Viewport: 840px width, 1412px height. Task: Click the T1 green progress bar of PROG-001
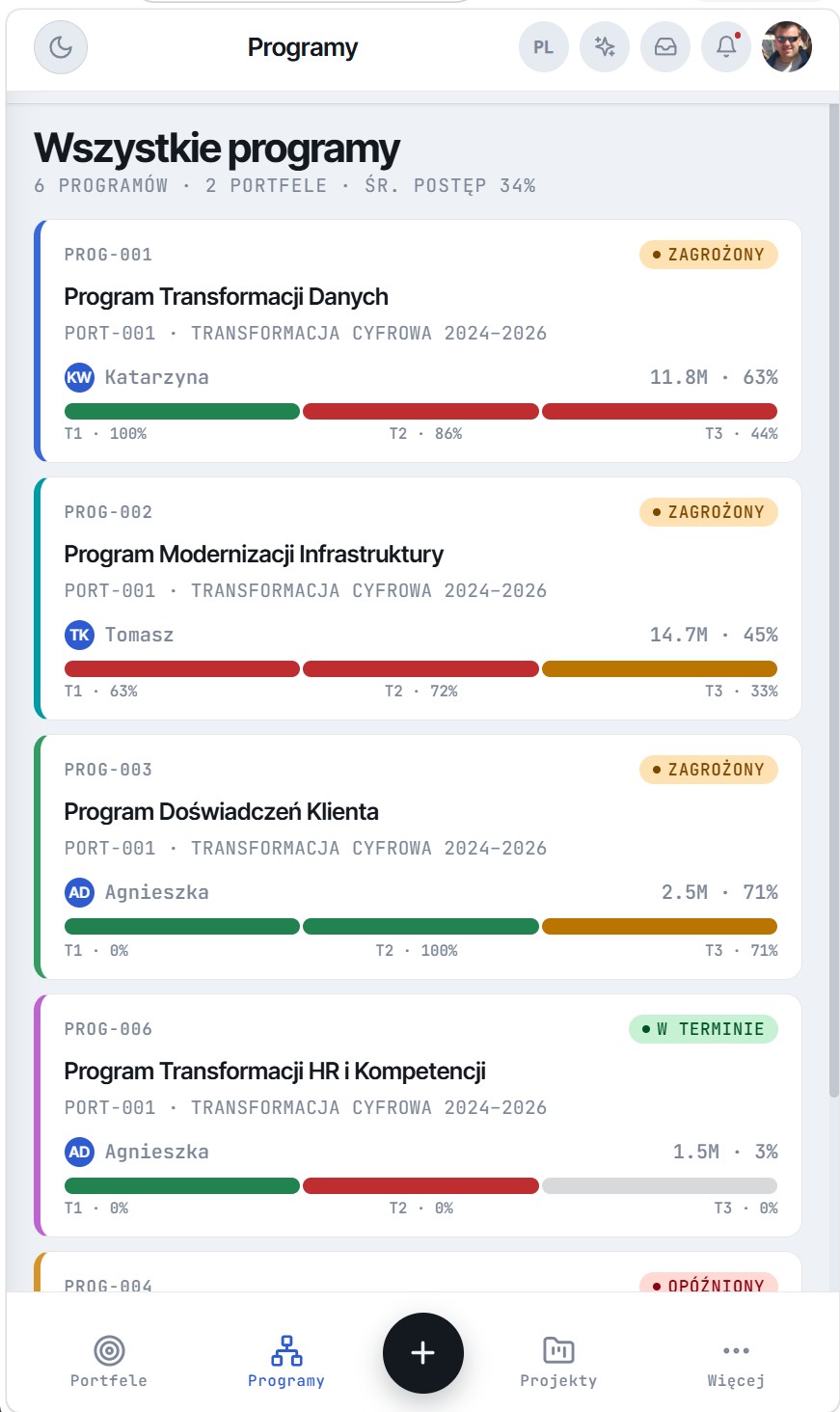pyautogui.click(x=182, y=412)
